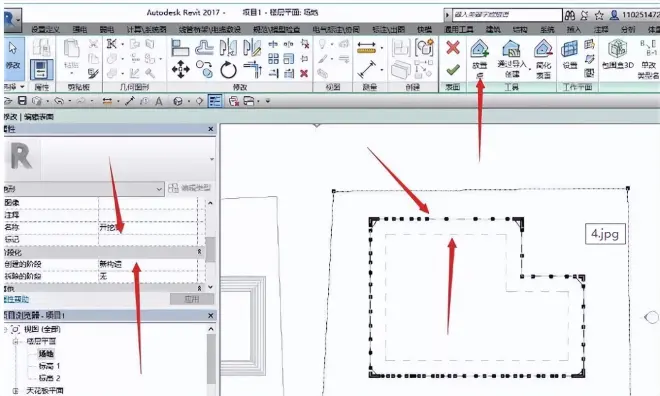Open the properties help link
This screenshot has width=660, height=396.
(x=16, y=299)
